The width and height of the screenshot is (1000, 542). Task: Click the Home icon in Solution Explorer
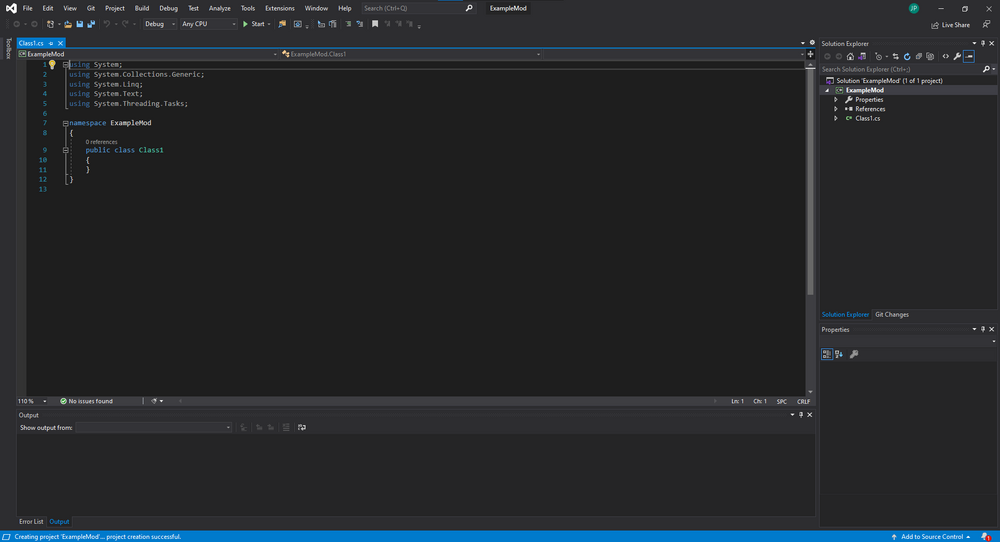(x=850, y=57)
